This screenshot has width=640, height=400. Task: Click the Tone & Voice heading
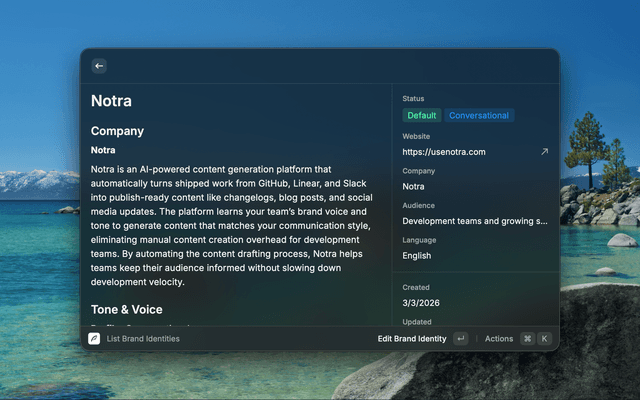tap(127, 309)
